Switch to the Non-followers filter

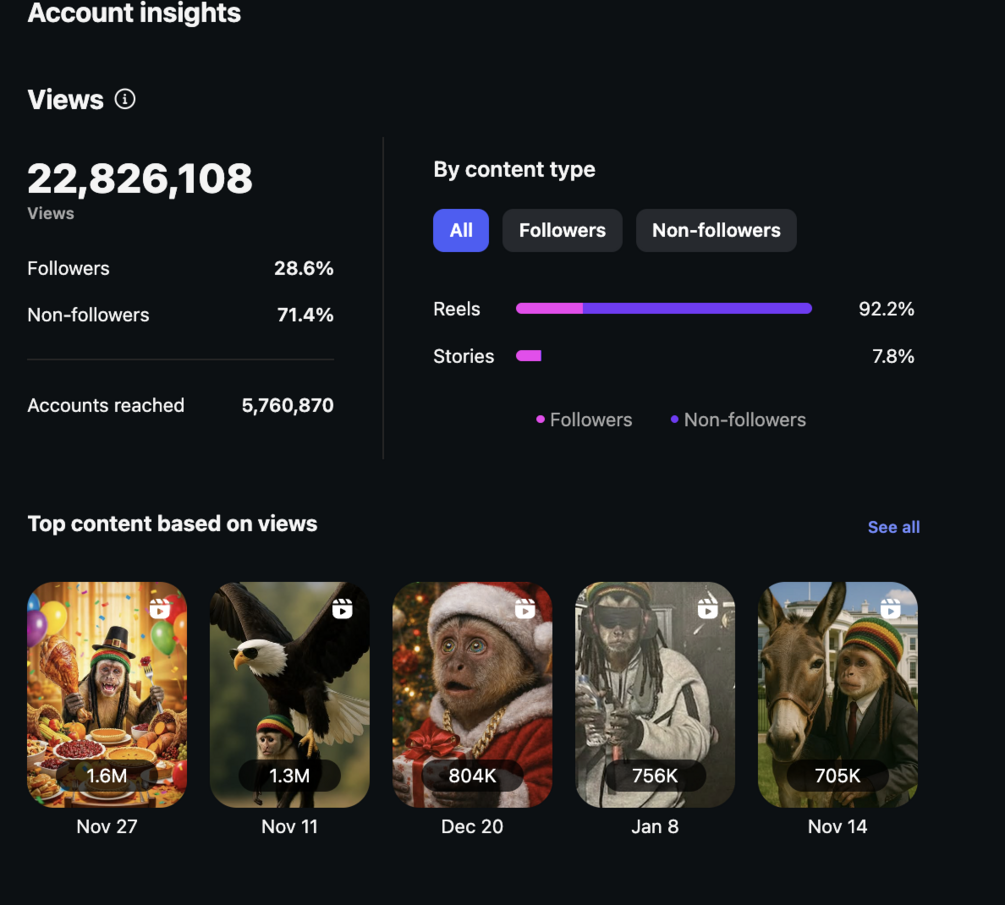point(716,230)
